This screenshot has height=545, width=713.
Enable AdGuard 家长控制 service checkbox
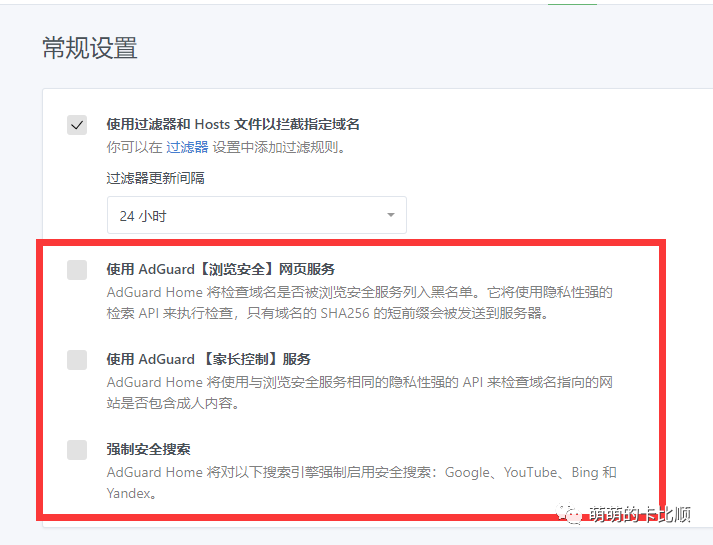click(77, 360)
